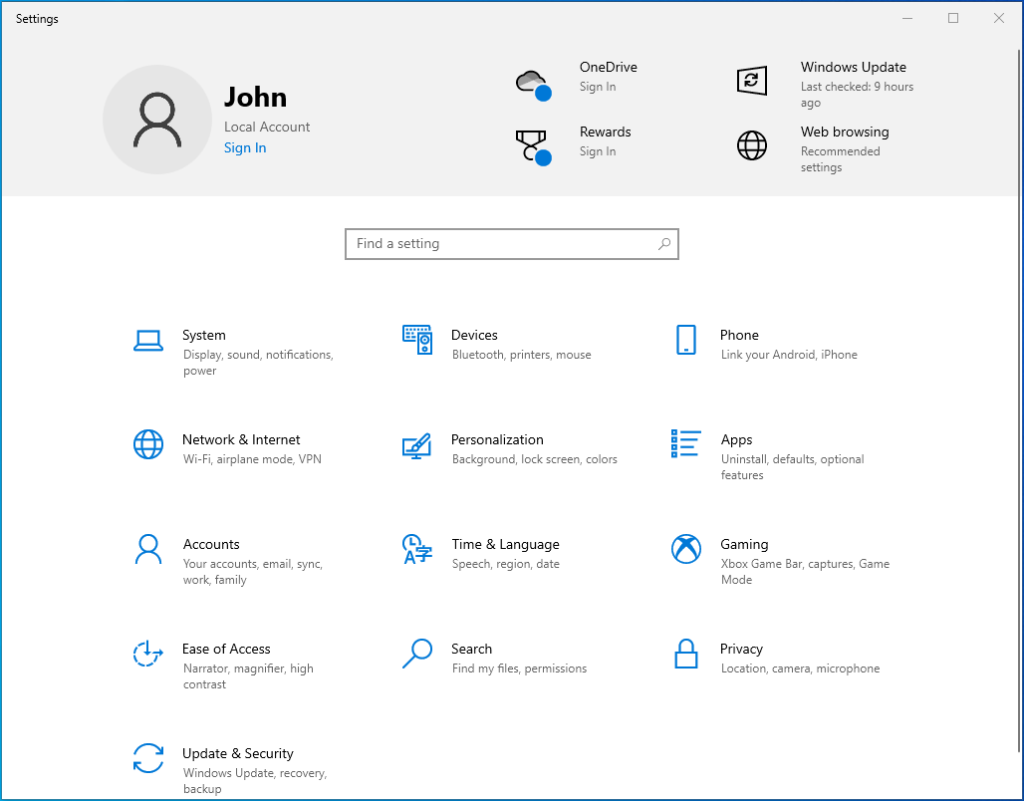
Task: Open Personalization settings
Action: (x=497, y=445)
